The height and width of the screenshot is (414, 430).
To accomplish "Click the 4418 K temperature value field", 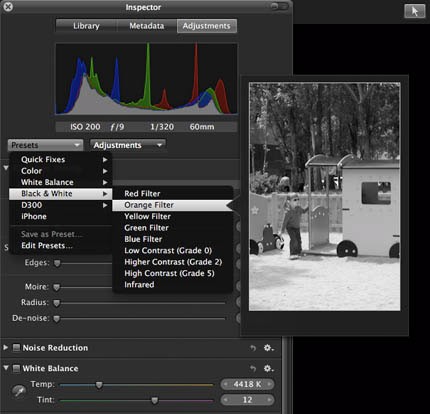I will [x=247, y=384].
